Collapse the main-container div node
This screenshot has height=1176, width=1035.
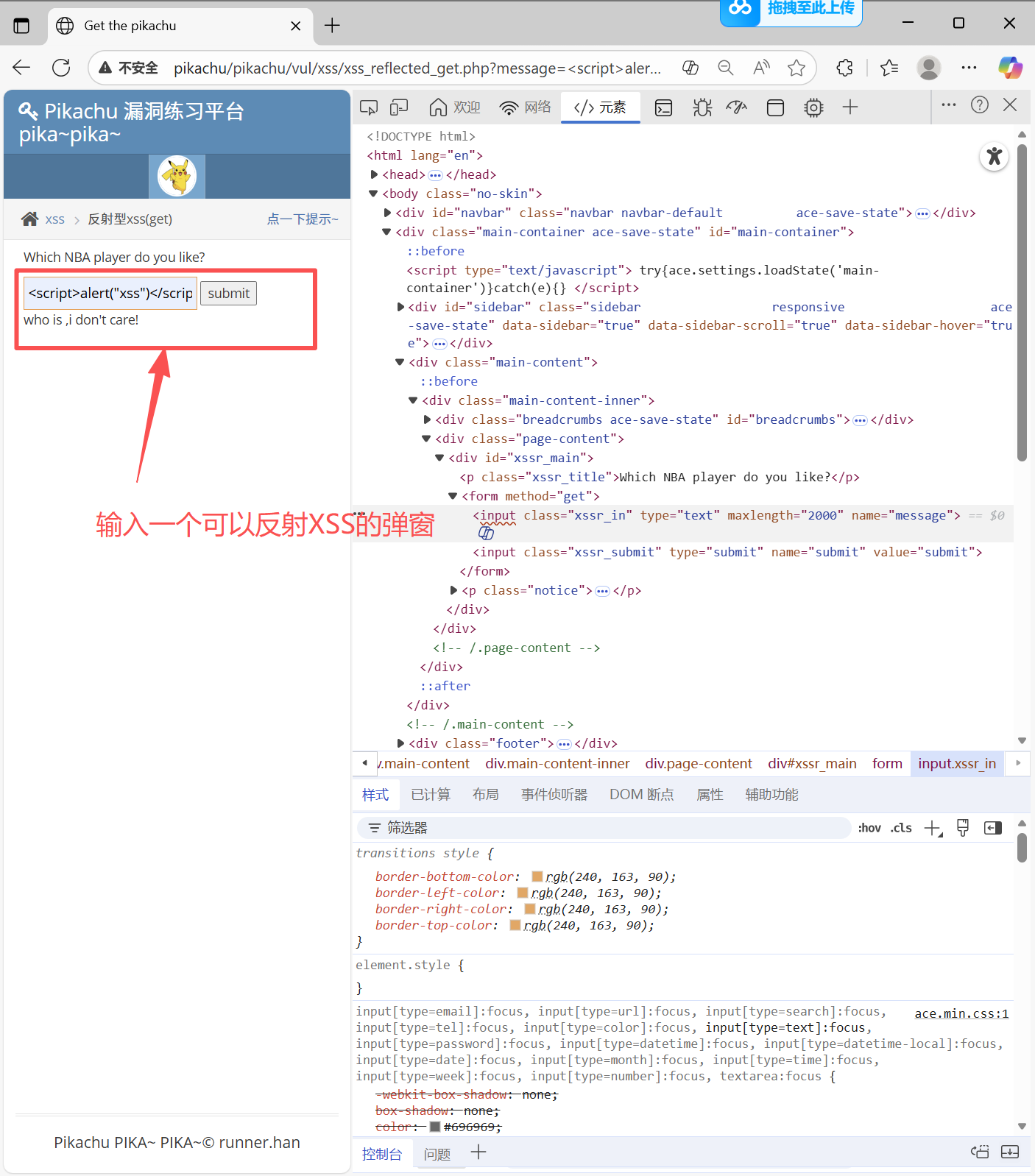coord(386,232)
